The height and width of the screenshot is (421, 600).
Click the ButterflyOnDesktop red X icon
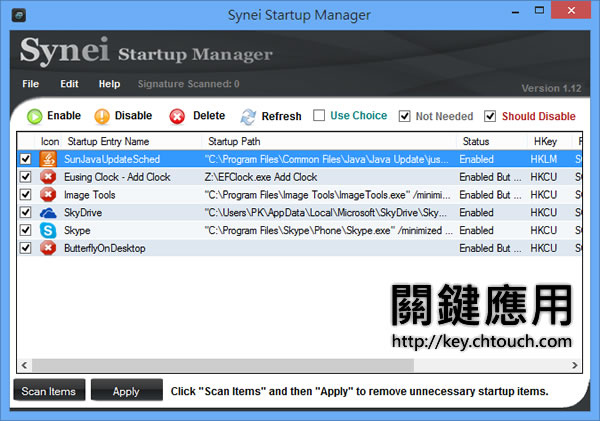48,248
